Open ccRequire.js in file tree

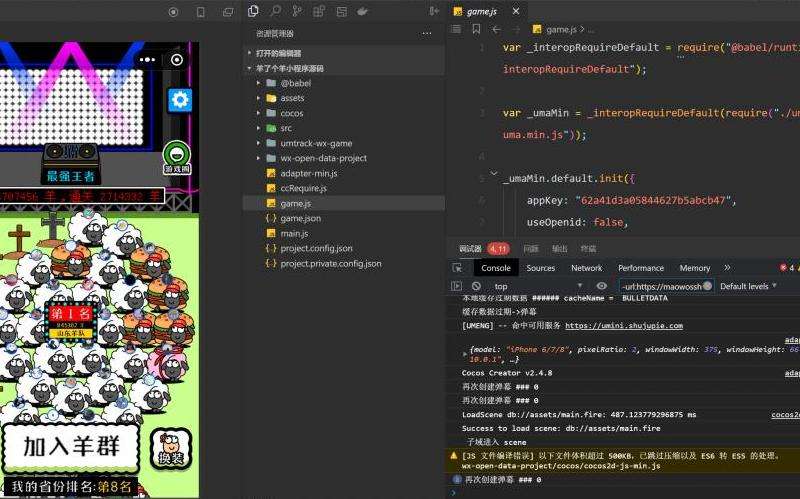(303, 188)
